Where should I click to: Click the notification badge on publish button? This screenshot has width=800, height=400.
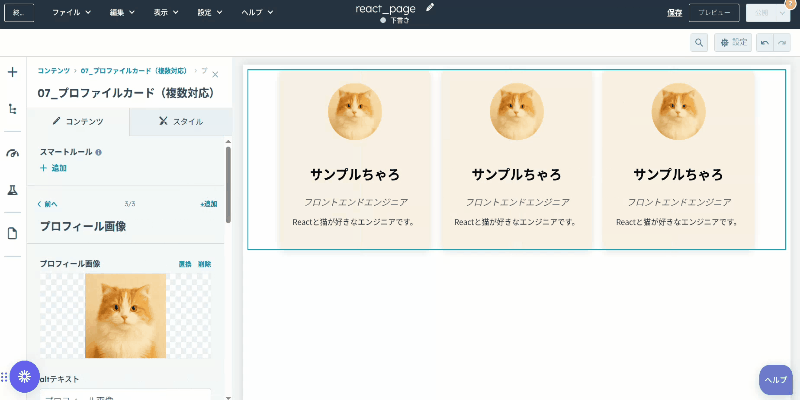tap(790, 3)
